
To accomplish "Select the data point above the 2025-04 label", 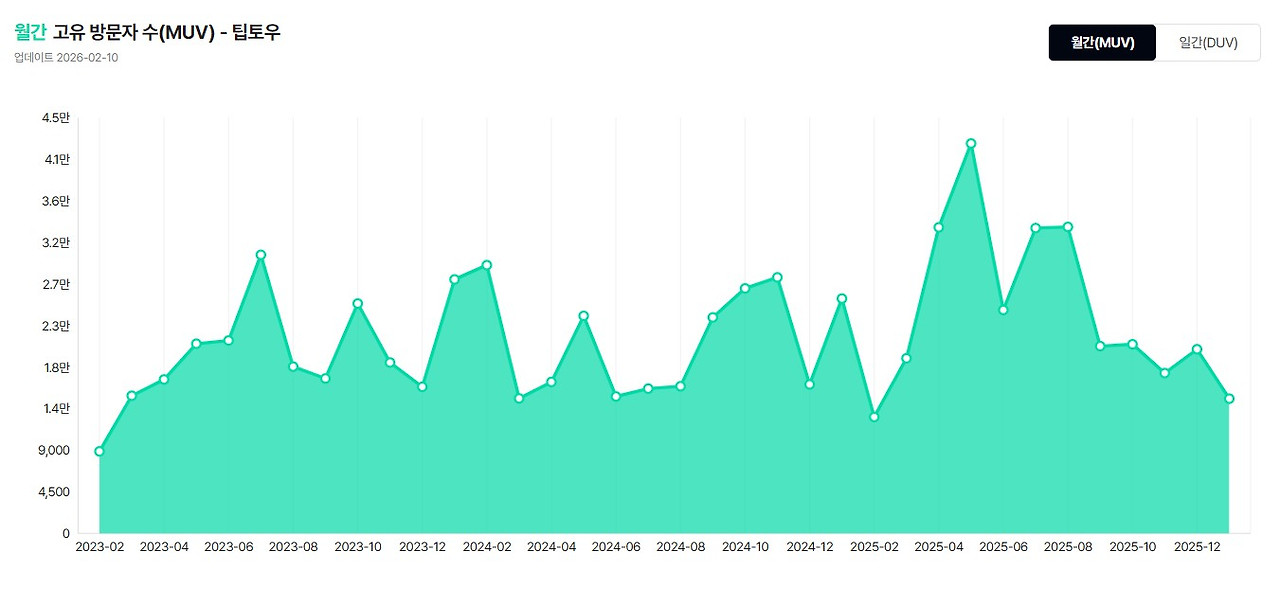I will point(938,227).
